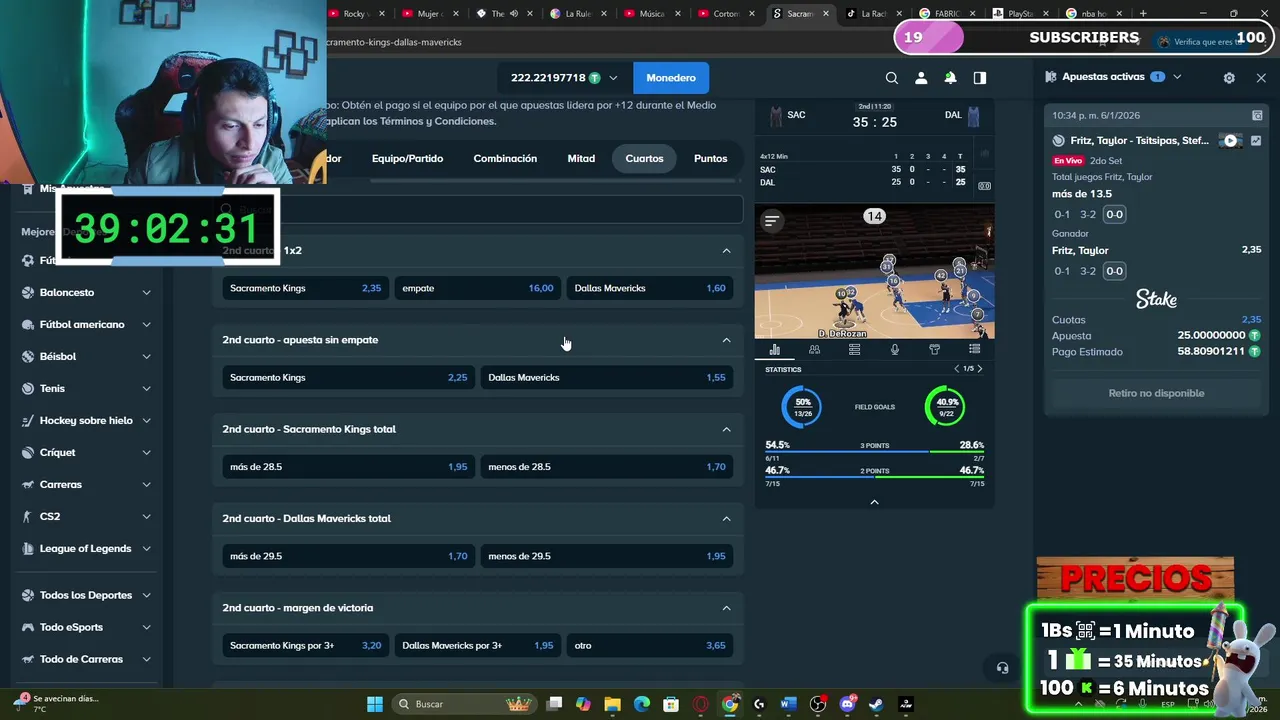
Task: Expand Tenis sidebar category
Action: point(146,389)
